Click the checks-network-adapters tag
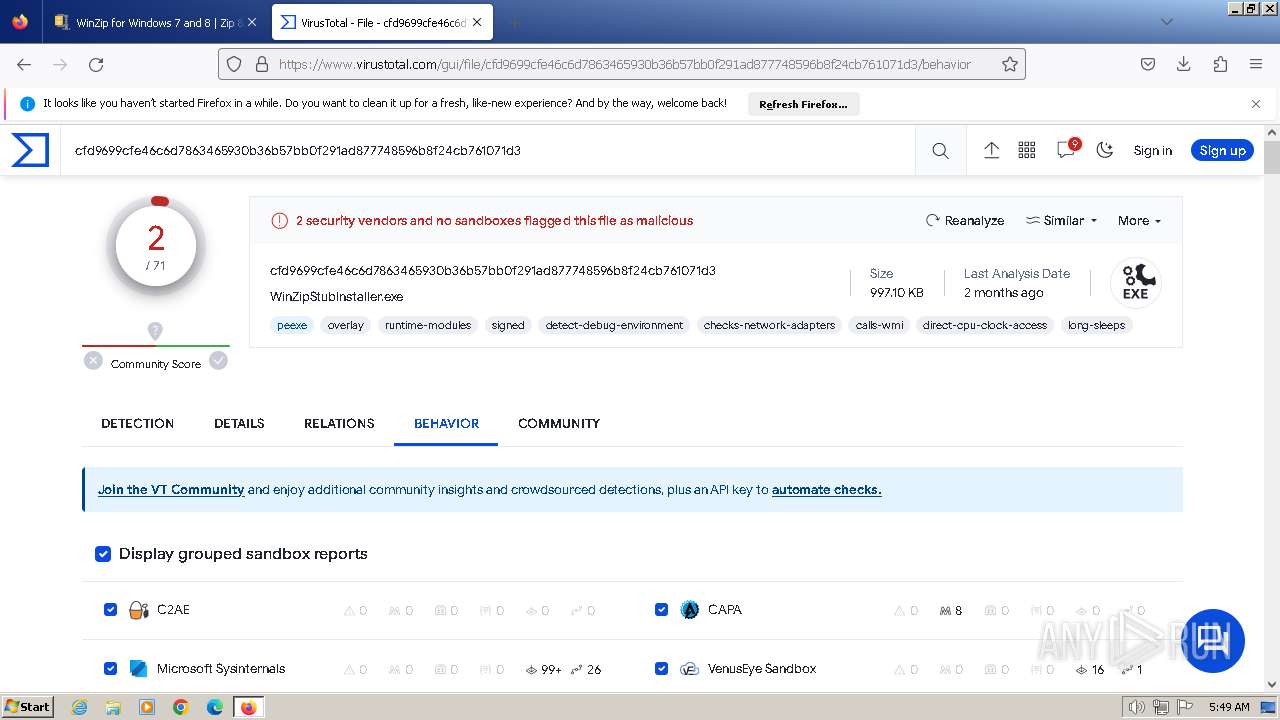The height and width of the screenshot is (720, 1280). [769, 325]
